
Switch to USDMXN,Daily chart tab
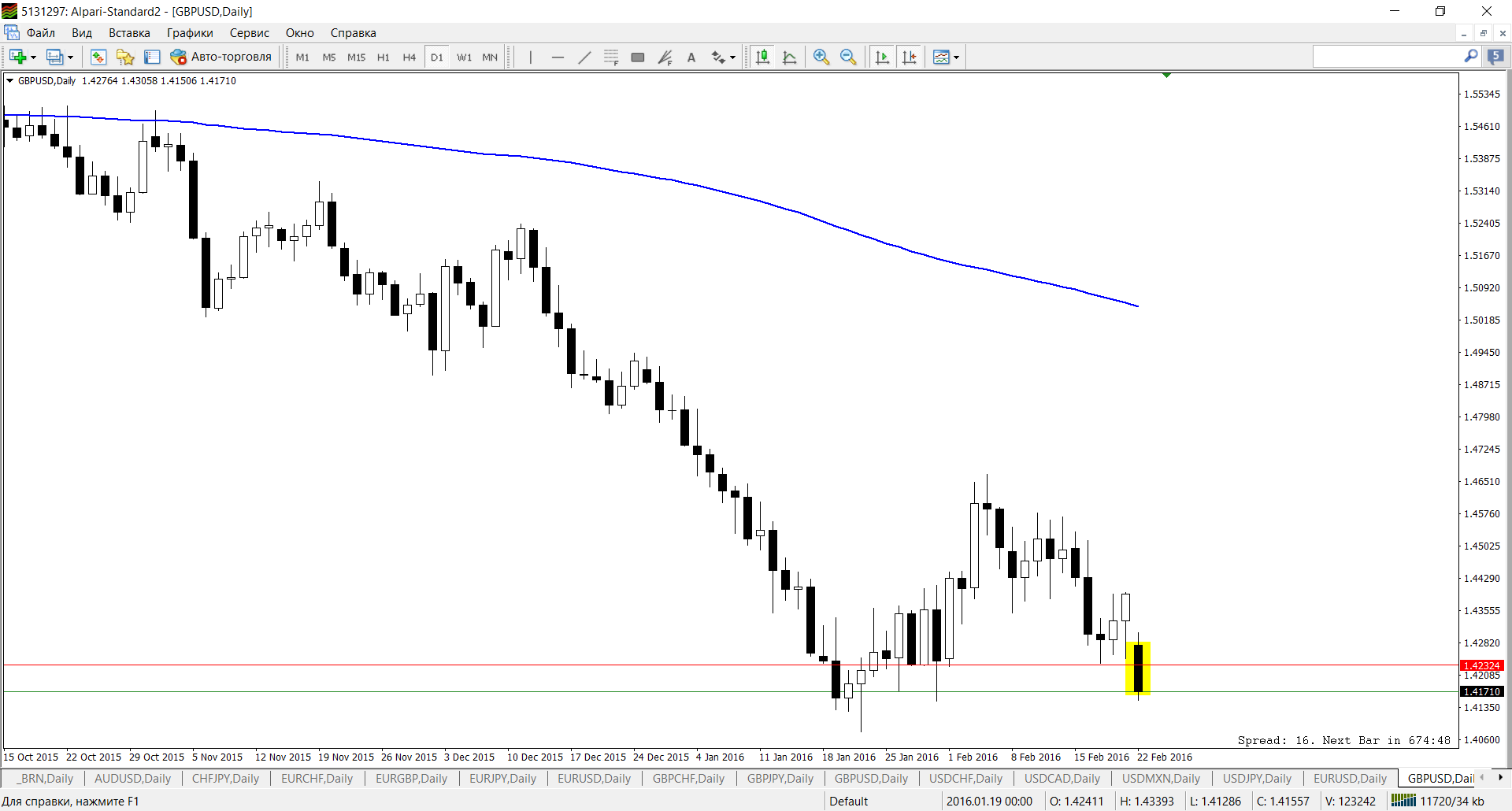point(1161,779)
